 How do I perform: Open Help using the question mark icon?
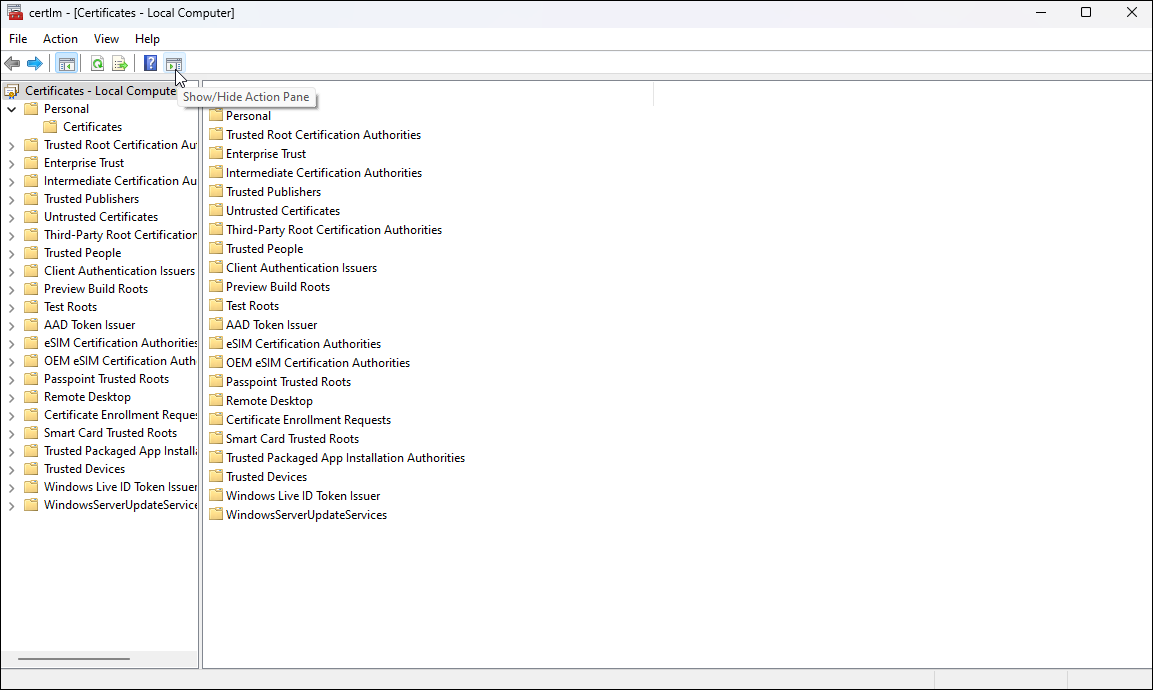[x=148, y=63]
